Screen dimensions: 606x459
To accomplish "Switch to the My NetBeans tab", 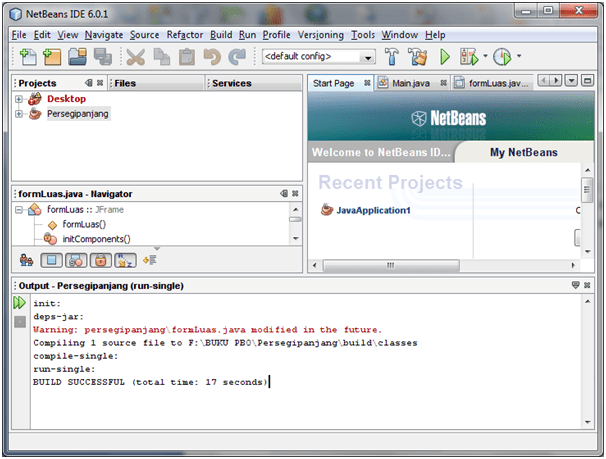I will click(523, 153).
